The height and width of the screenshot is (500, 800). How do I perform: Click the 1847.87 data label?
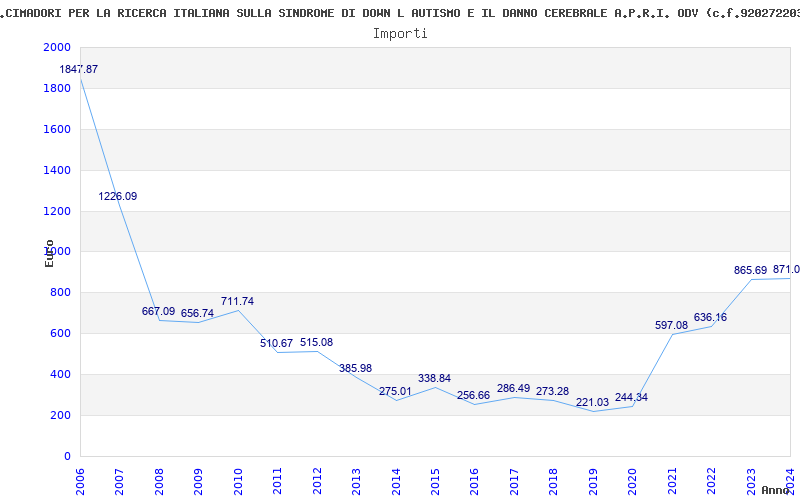79,69
